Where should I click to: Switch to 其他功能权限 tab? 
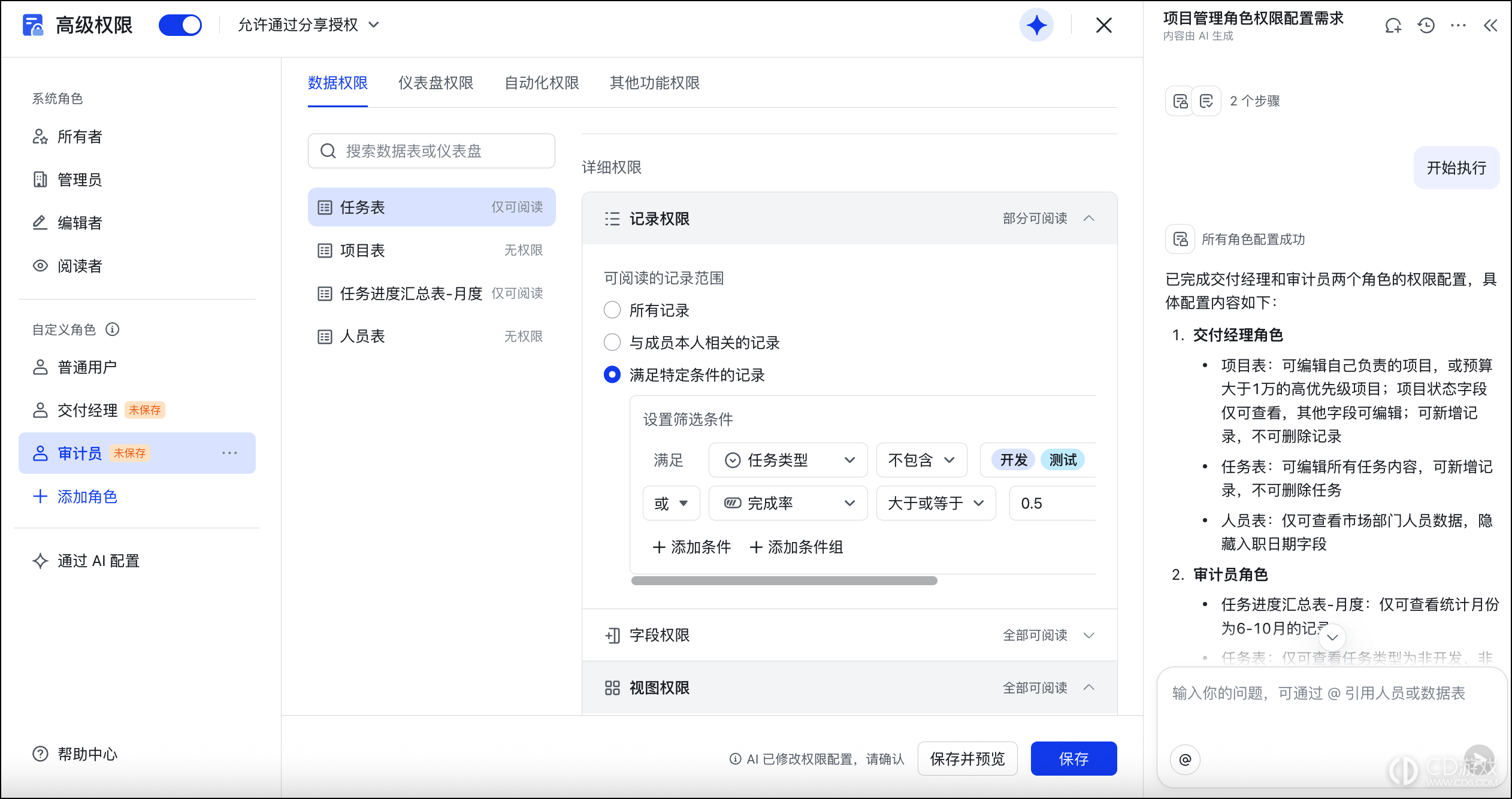(x=655, y=83)
